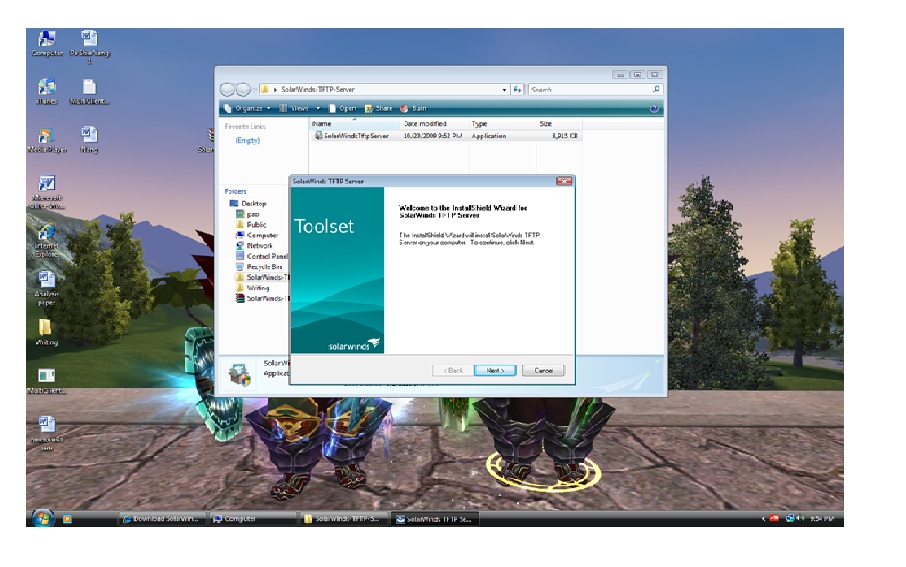Select the highlighted SolarWinds folder in the tree

[262, 277]
